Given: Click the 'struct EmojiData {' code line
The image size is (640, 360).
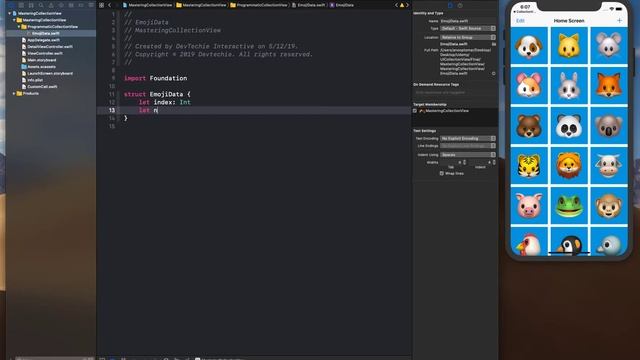Looking at the screenshot, I should click(x=157, y=94).
